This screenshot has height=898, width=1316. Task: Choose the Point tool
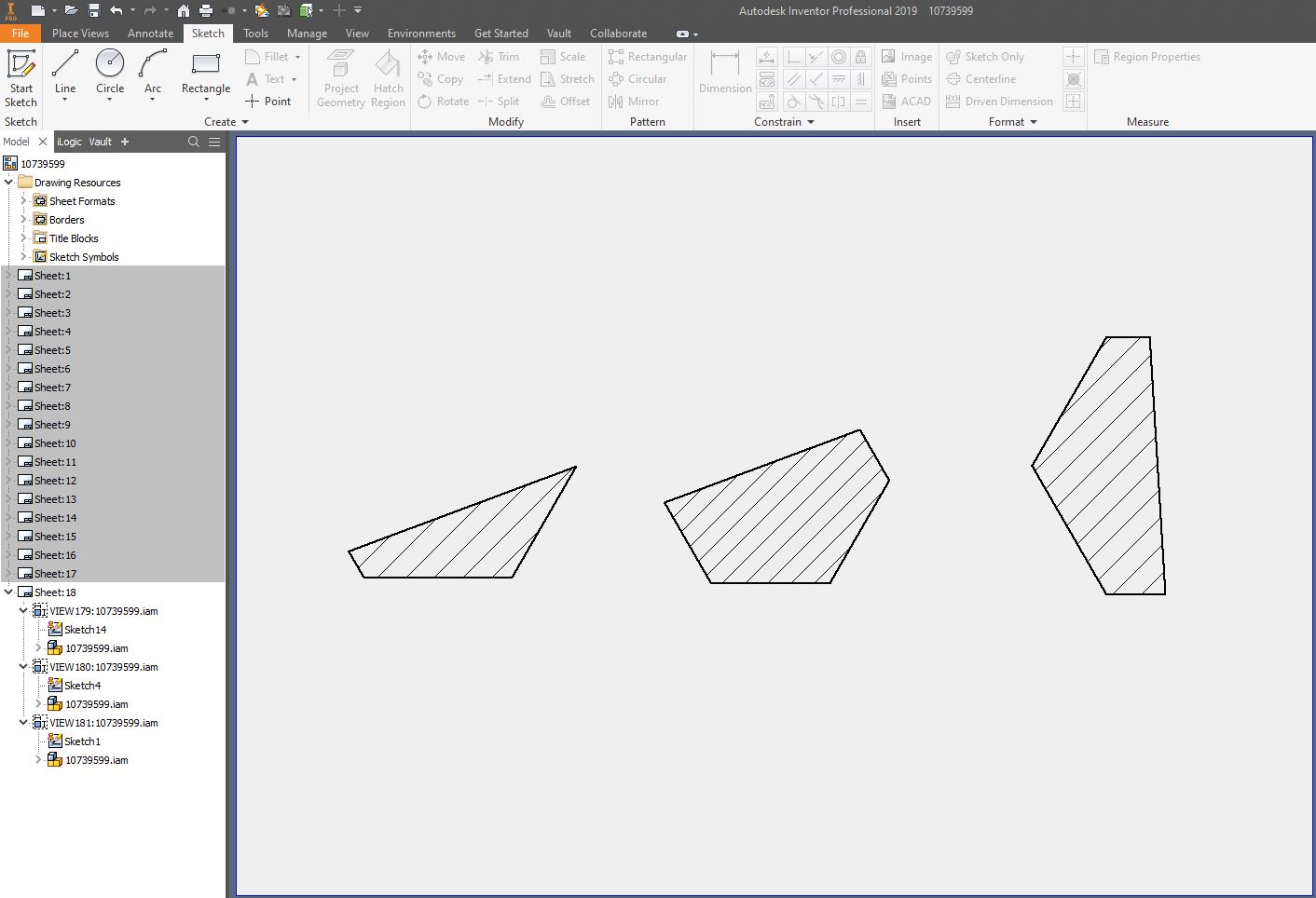point(268,102)
